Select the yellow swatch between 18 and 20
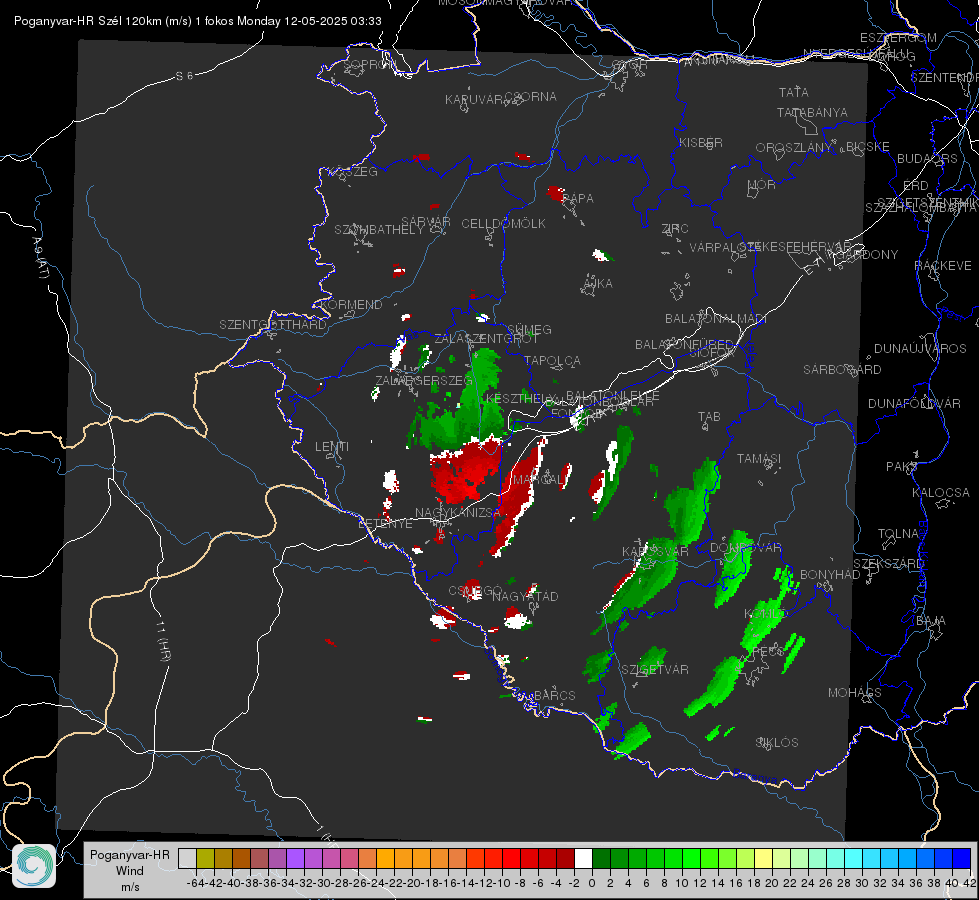The height and width of the screenshot is (900, 979). point(763,858)
